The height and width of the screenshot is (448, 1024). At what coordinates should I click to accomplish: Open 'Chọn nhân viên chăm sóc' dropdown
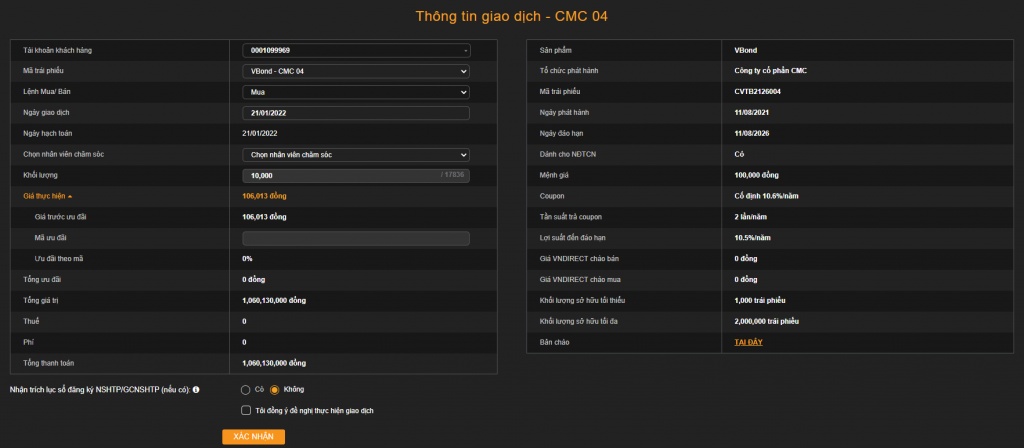pyautogui.click(x=356, y=155)
